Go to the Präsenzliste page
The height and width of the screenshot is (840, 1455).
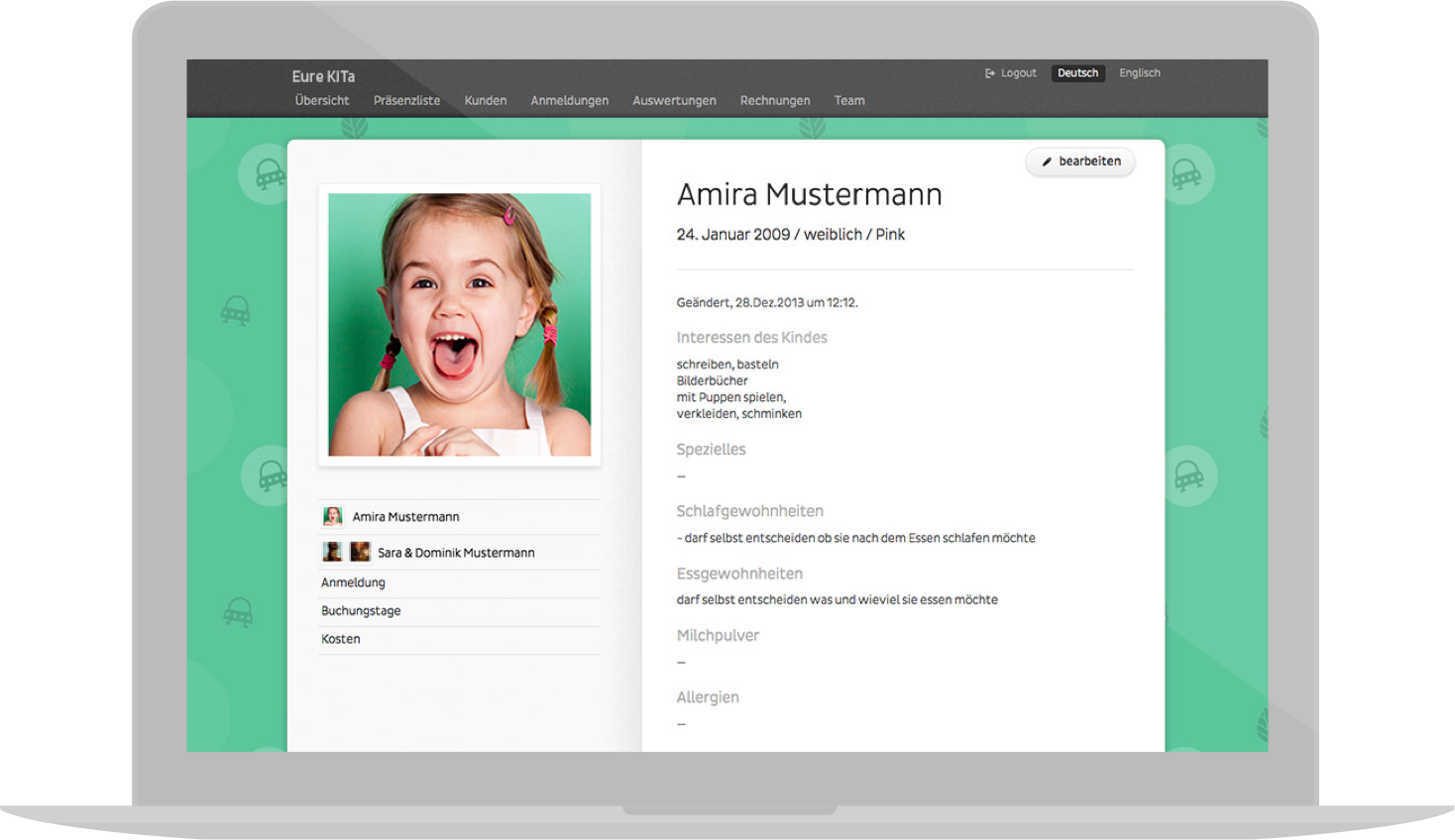[406, 101]
